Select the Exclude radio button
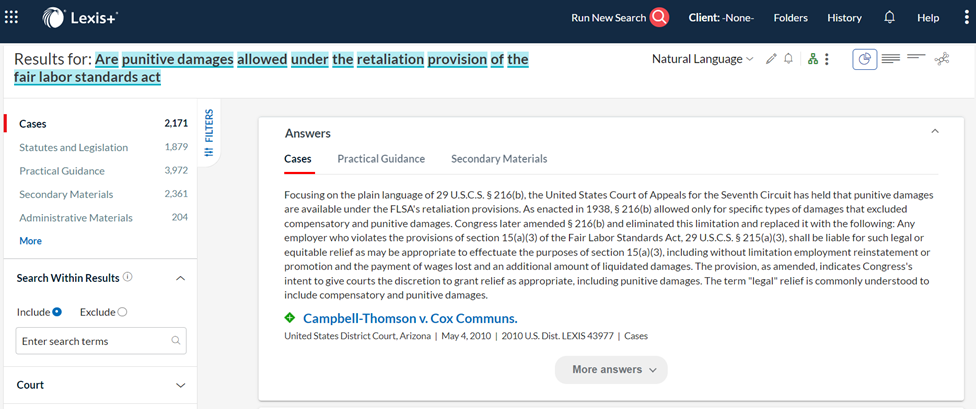Screen dimensions: 976x409 (122, 312)
